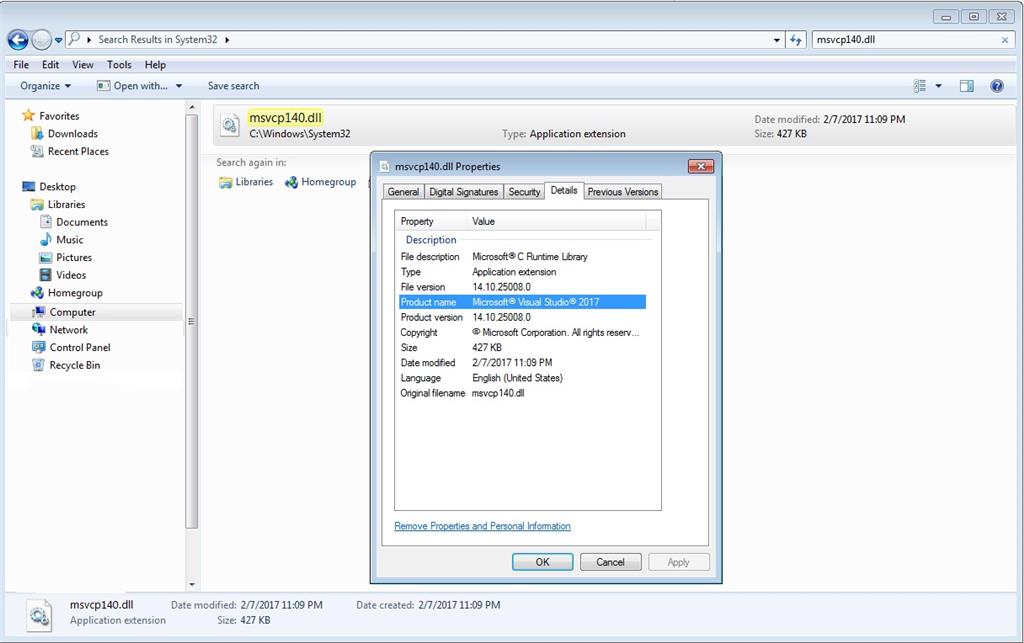Open the view options dropdown arrow

click(938, 86)
